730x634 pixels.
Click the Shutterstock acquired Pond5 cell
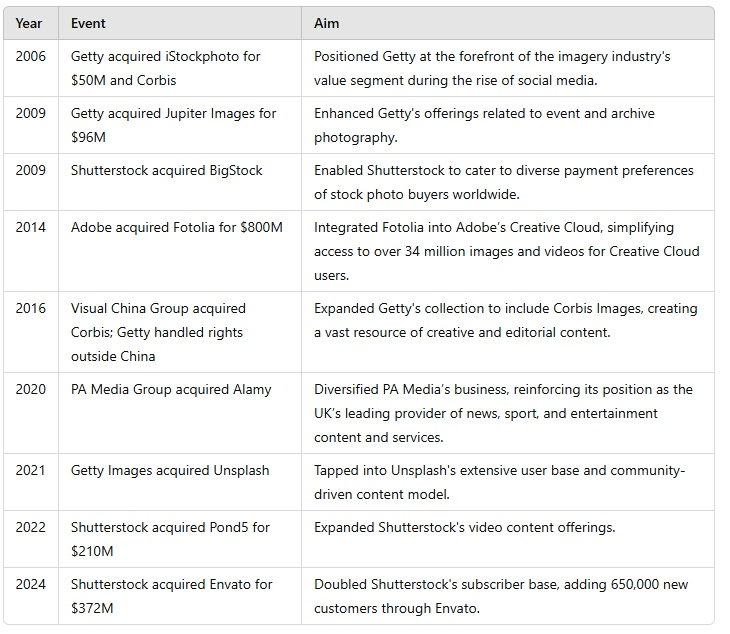tap(170, 538)
